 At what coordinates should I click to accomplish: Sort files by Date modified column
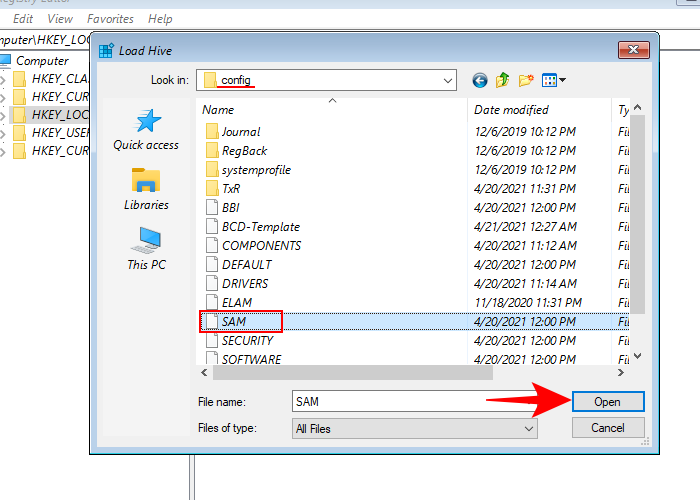click(x=510, y=110)
